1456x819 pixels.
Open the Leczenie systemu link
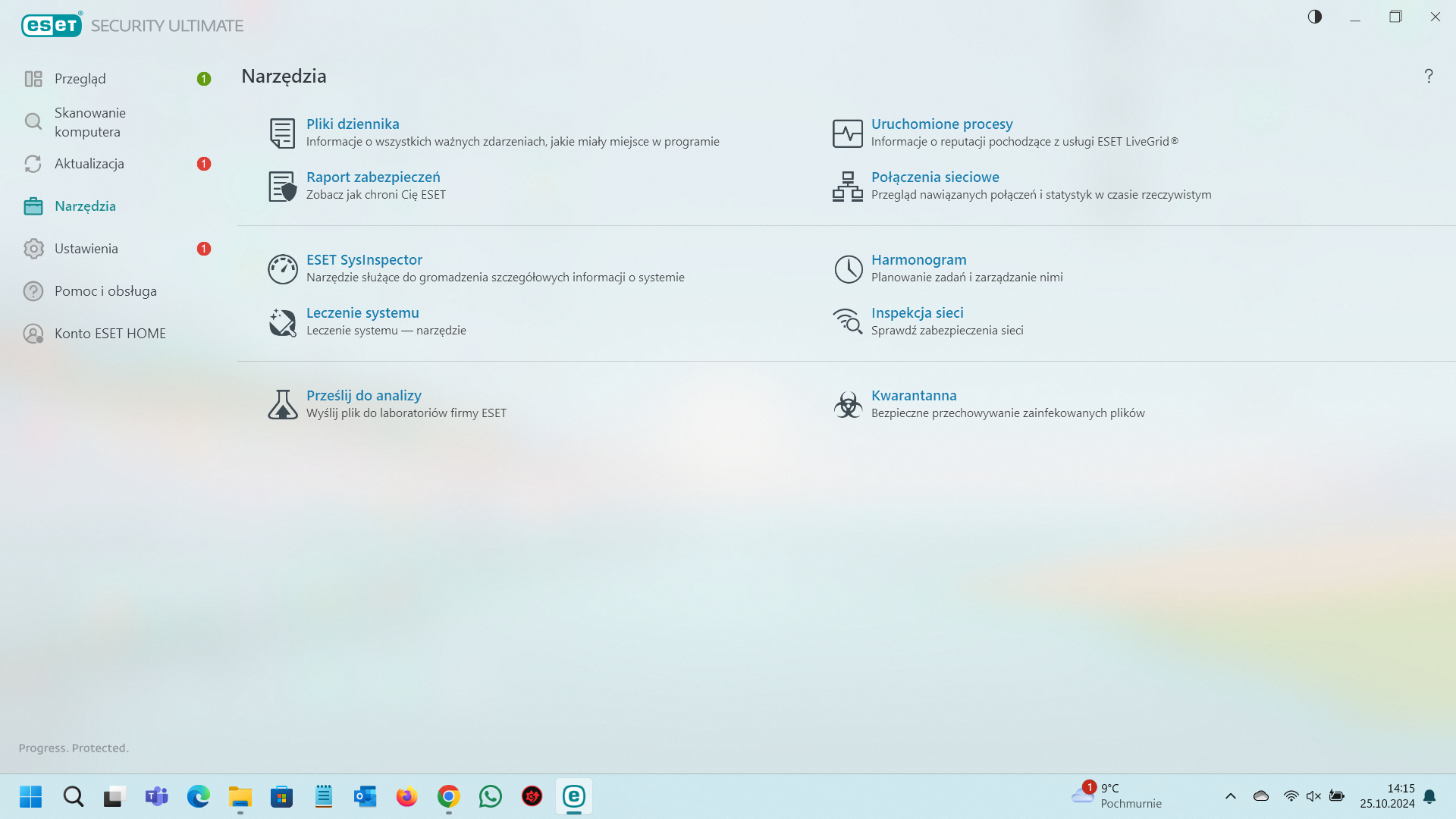pyautogui.click(x=362, y=312)
